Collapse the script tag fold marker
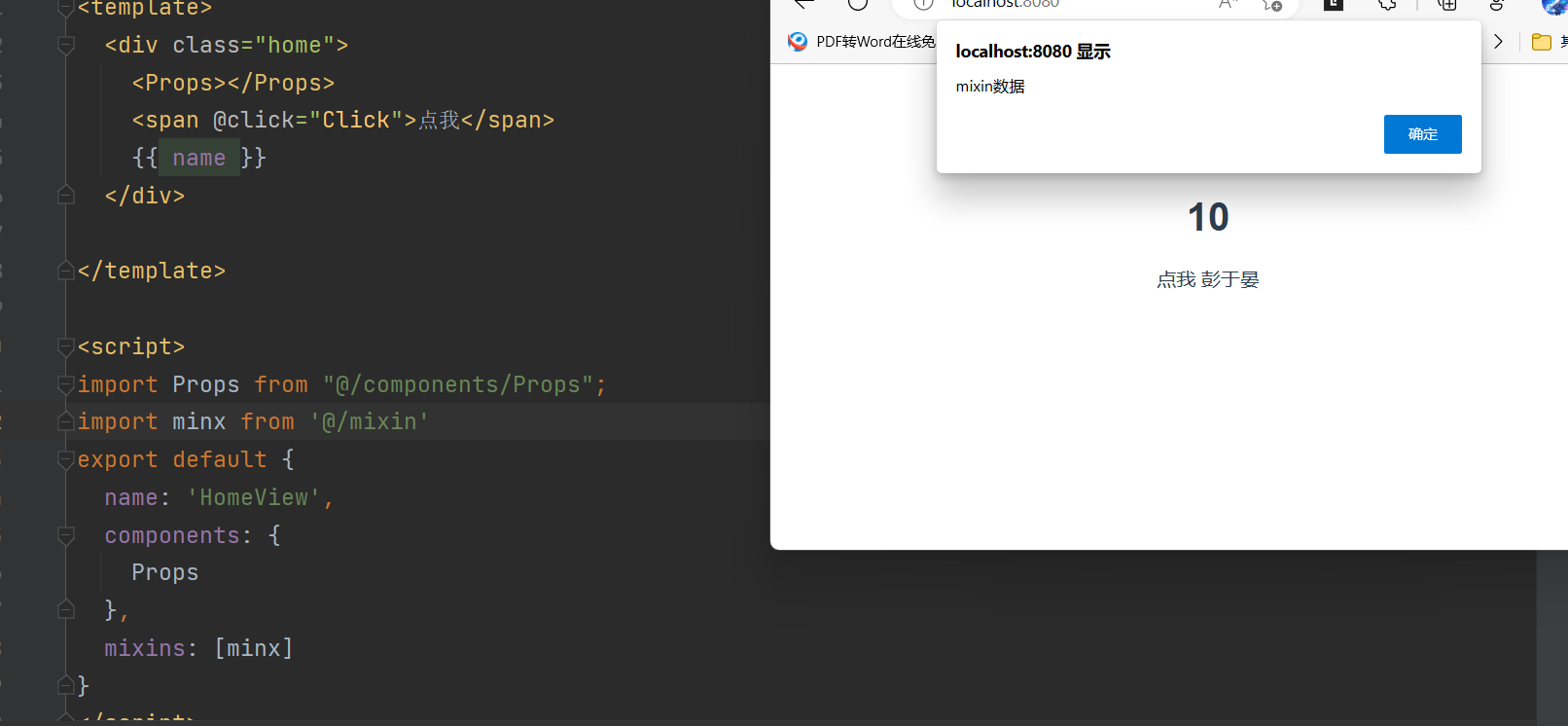This screenshot has height=726, width=1568. tap(66, 346)
